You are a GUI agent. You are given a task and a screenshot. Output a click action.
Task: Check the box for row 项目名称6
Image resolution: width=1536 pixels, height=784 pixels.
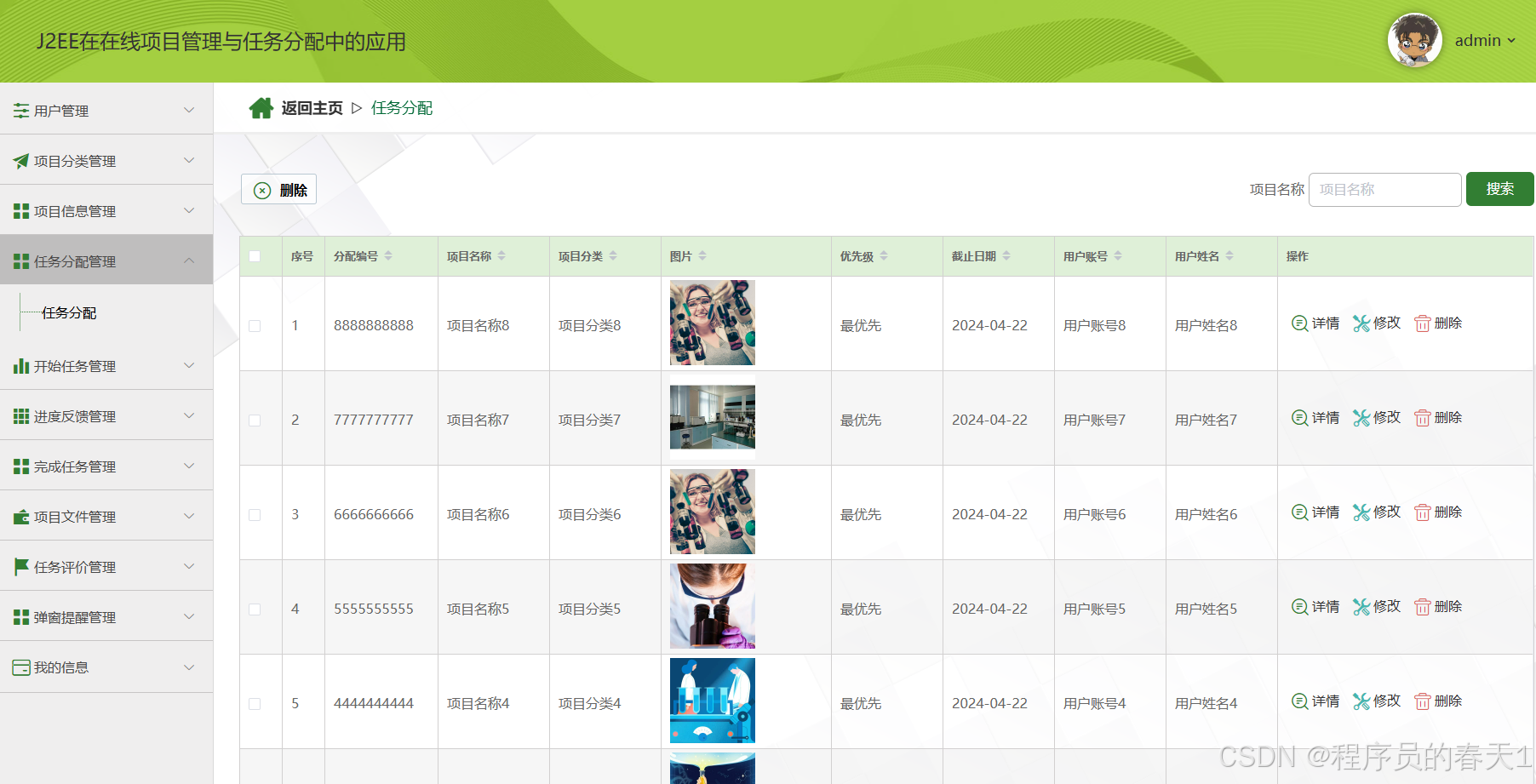pos(255,515)
